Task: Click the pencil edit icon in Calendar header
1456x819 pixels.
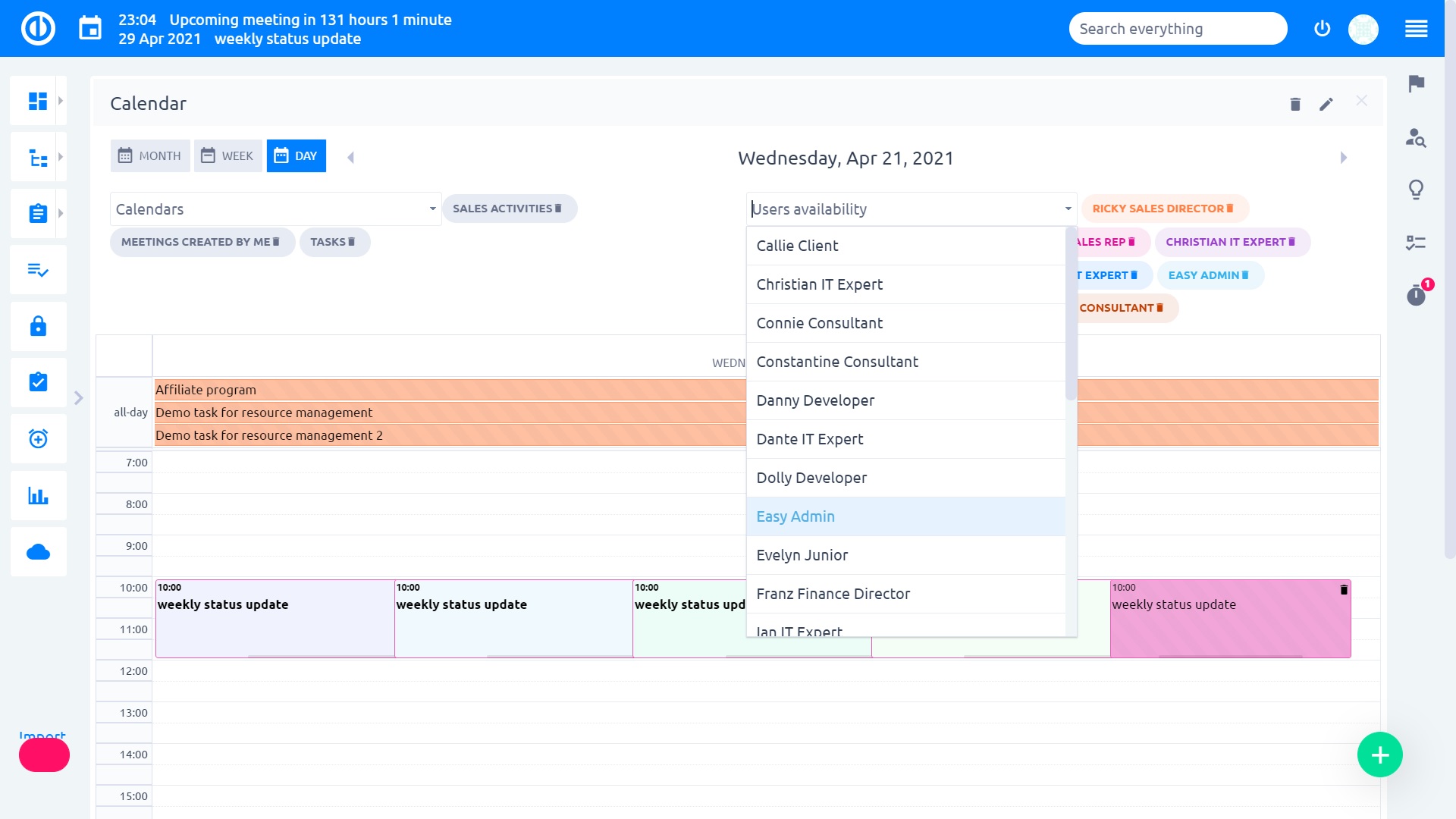Action: 1326,105
